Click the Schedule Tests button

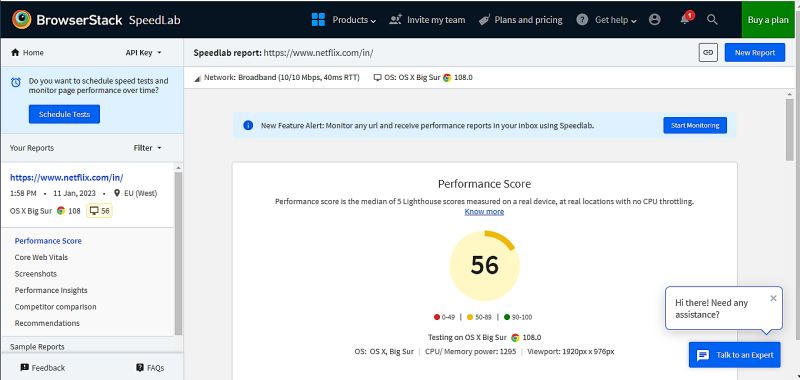(x=64, y=114)
